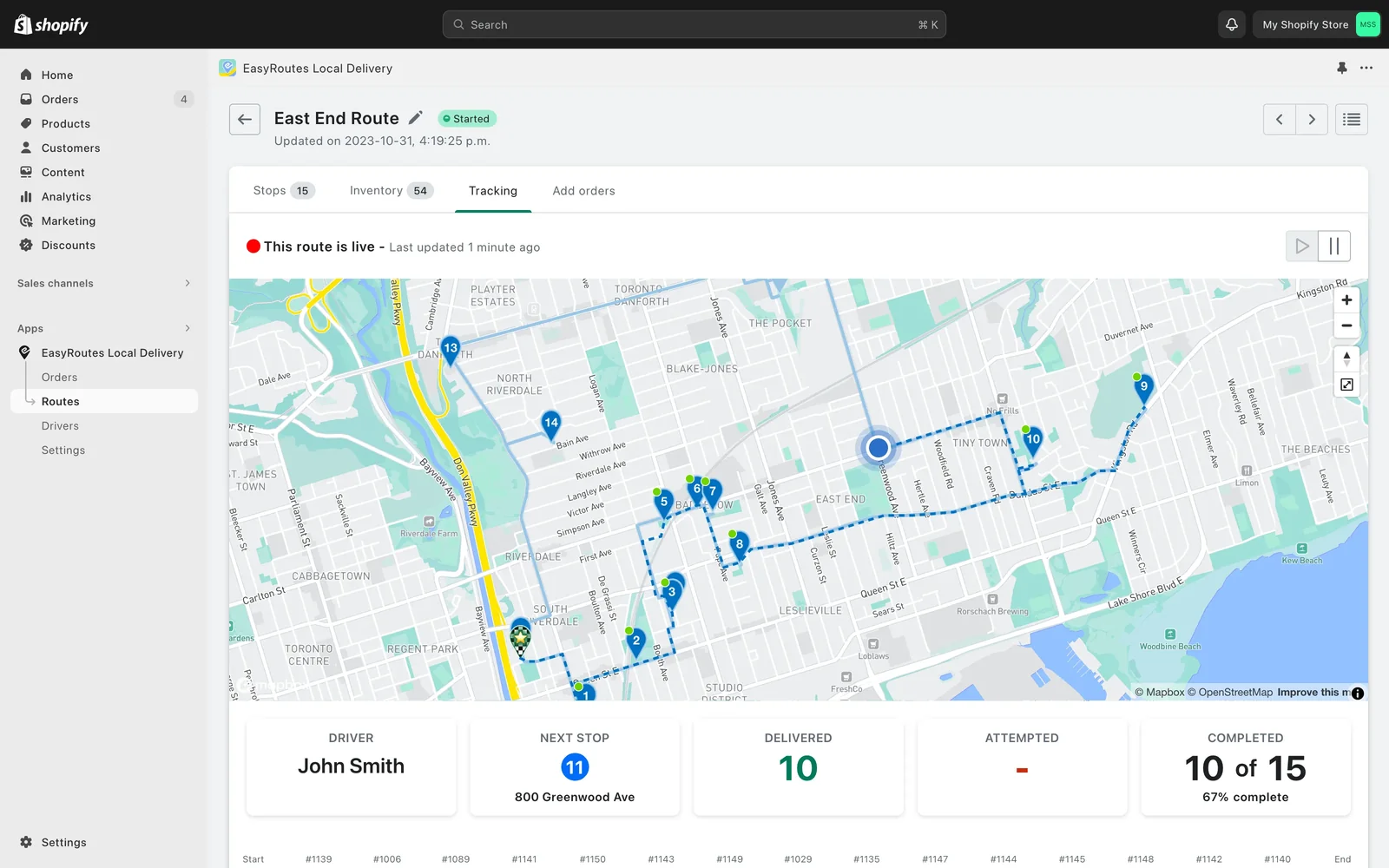
Task: Focus the Search field
Action: tap(694, 24)
